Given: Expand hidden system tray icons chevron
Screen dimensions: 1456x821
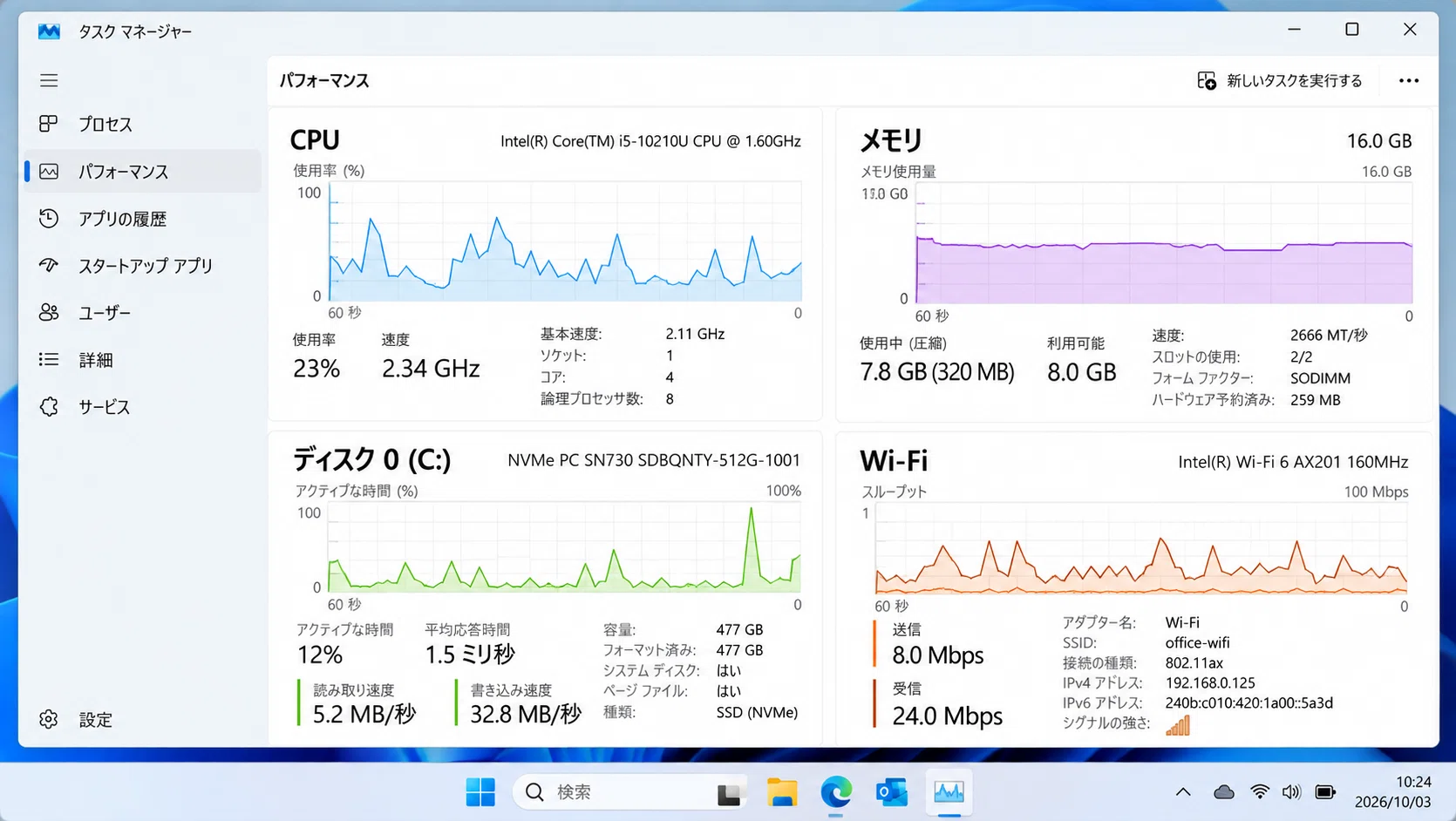Looking at the screenshot, I should pos(1183,792).
